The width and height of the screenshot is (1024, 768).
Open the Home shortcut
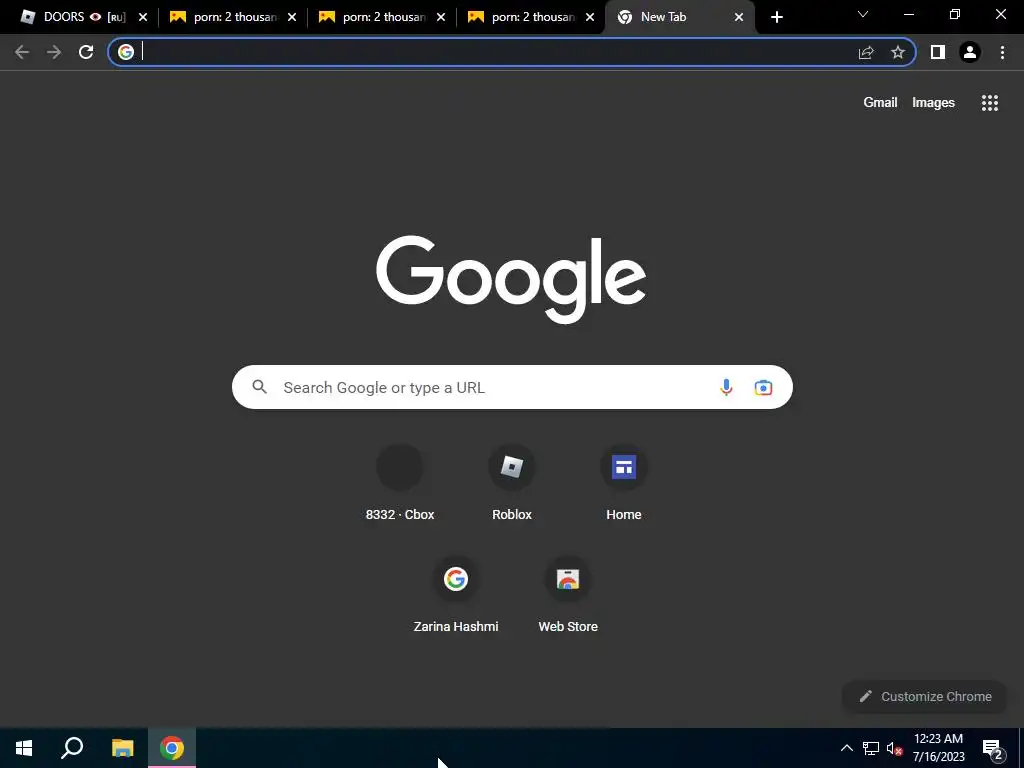coord(624,485)
